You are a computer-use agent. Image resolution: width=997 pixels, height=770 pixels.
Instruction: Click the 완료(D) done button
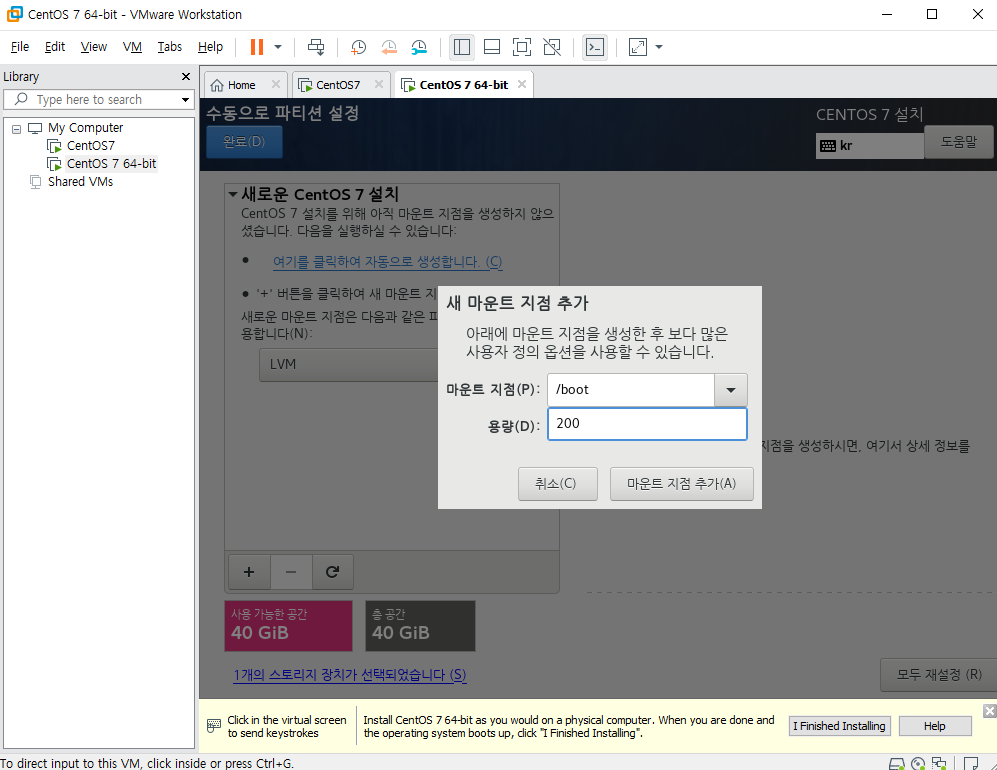(244, 142)
